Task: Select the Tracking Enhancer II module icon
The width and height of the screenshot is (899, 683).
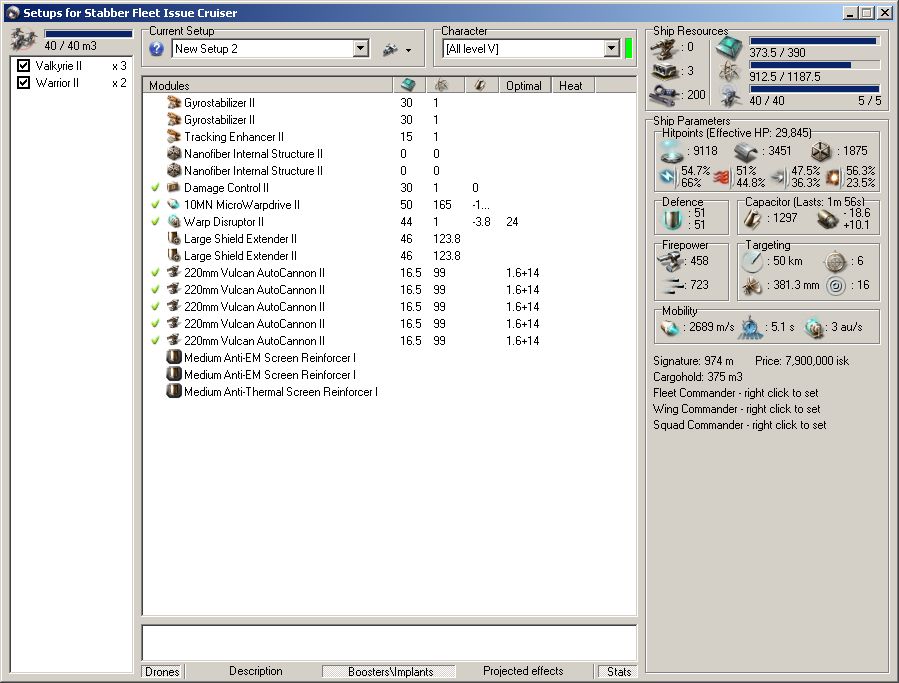Action: 174,136
